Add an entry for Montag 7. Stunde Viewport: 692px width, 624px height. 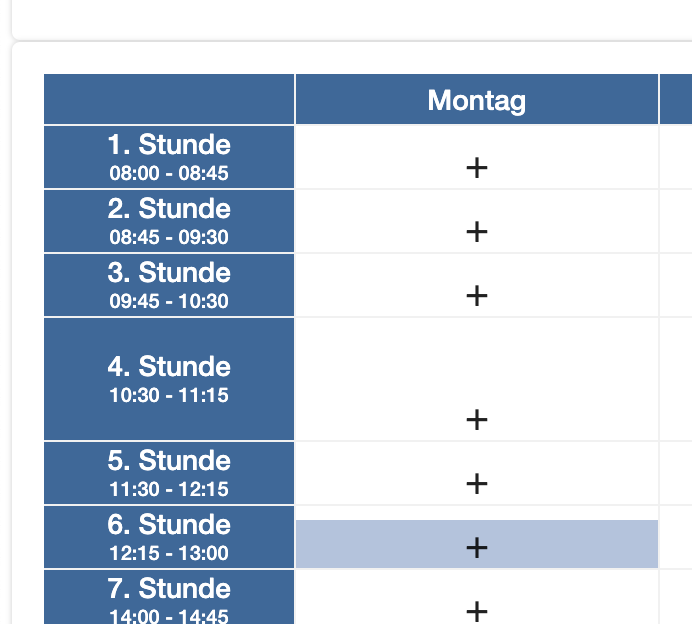(x=477, y=612)
